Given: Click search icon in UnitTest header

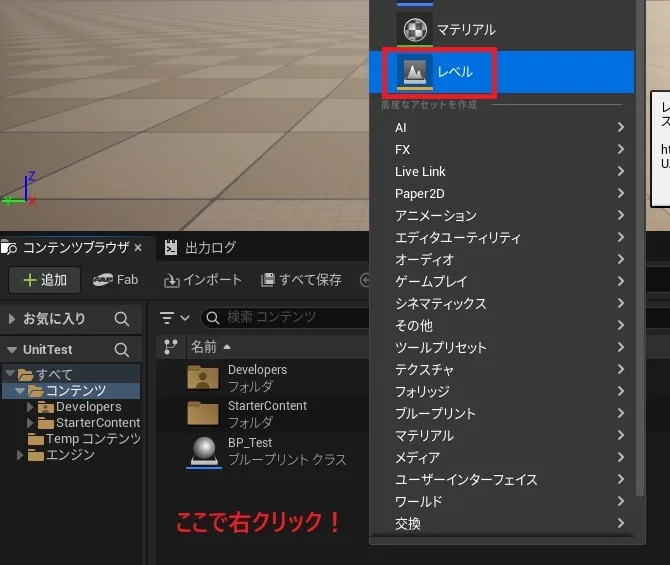Looking at the screenshot, I should (x=122, y=350).
